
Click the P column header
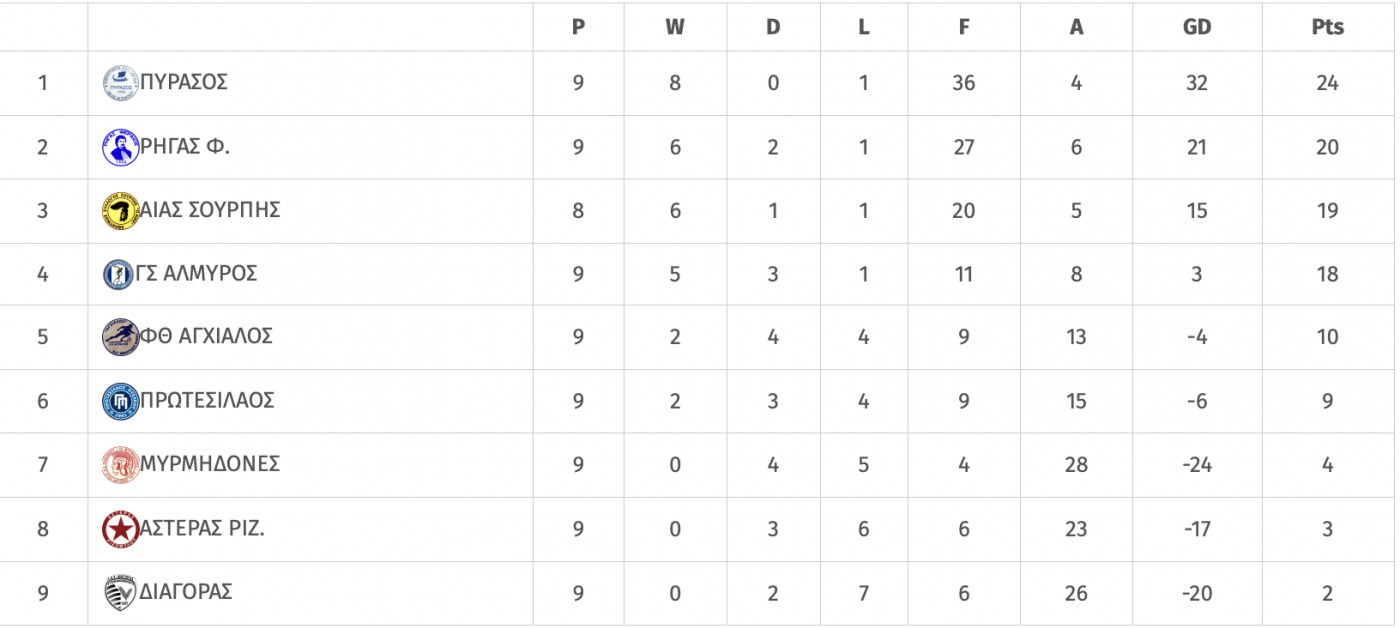click(578, 28)
